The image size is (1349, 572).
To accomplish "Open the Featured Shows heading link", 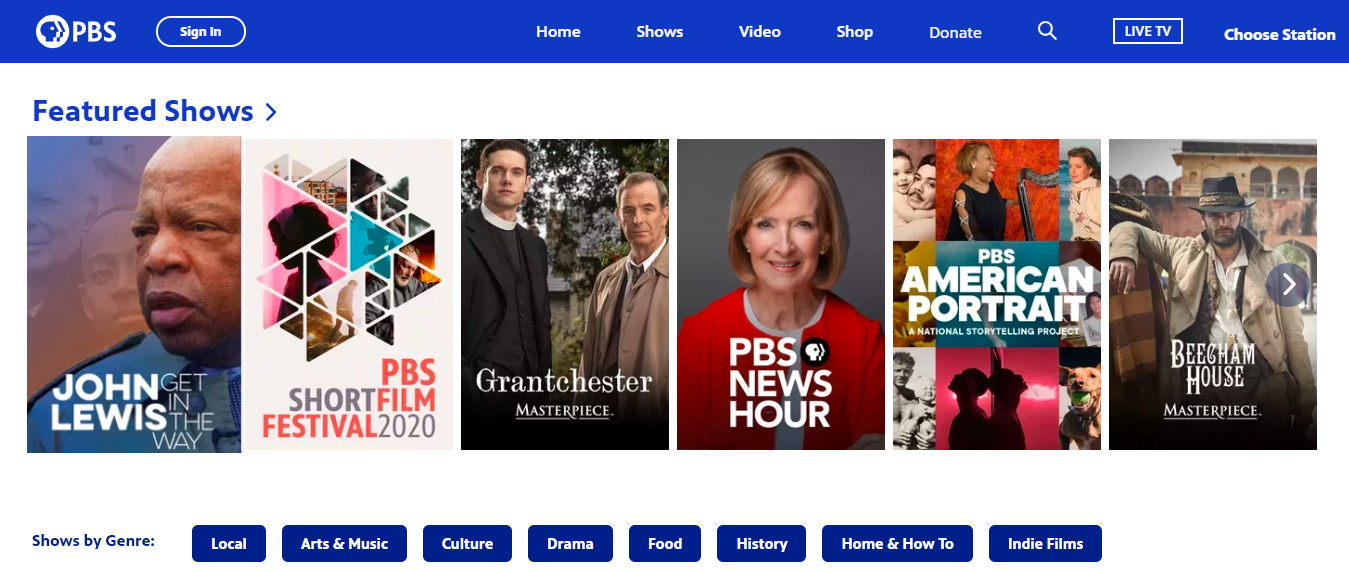I will [x=154, y=111].
